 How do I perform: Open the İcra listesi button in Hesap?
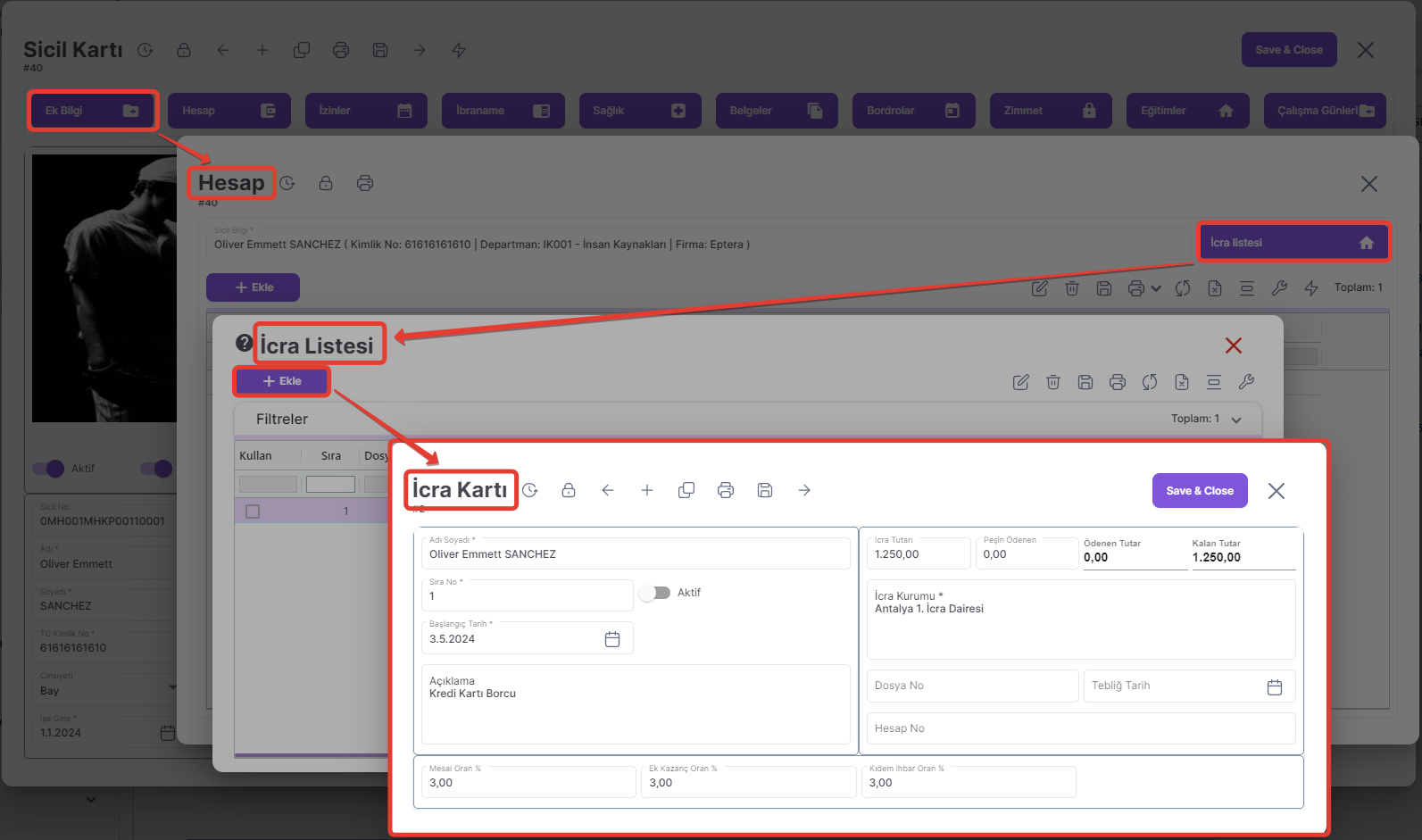point(1292,243)
